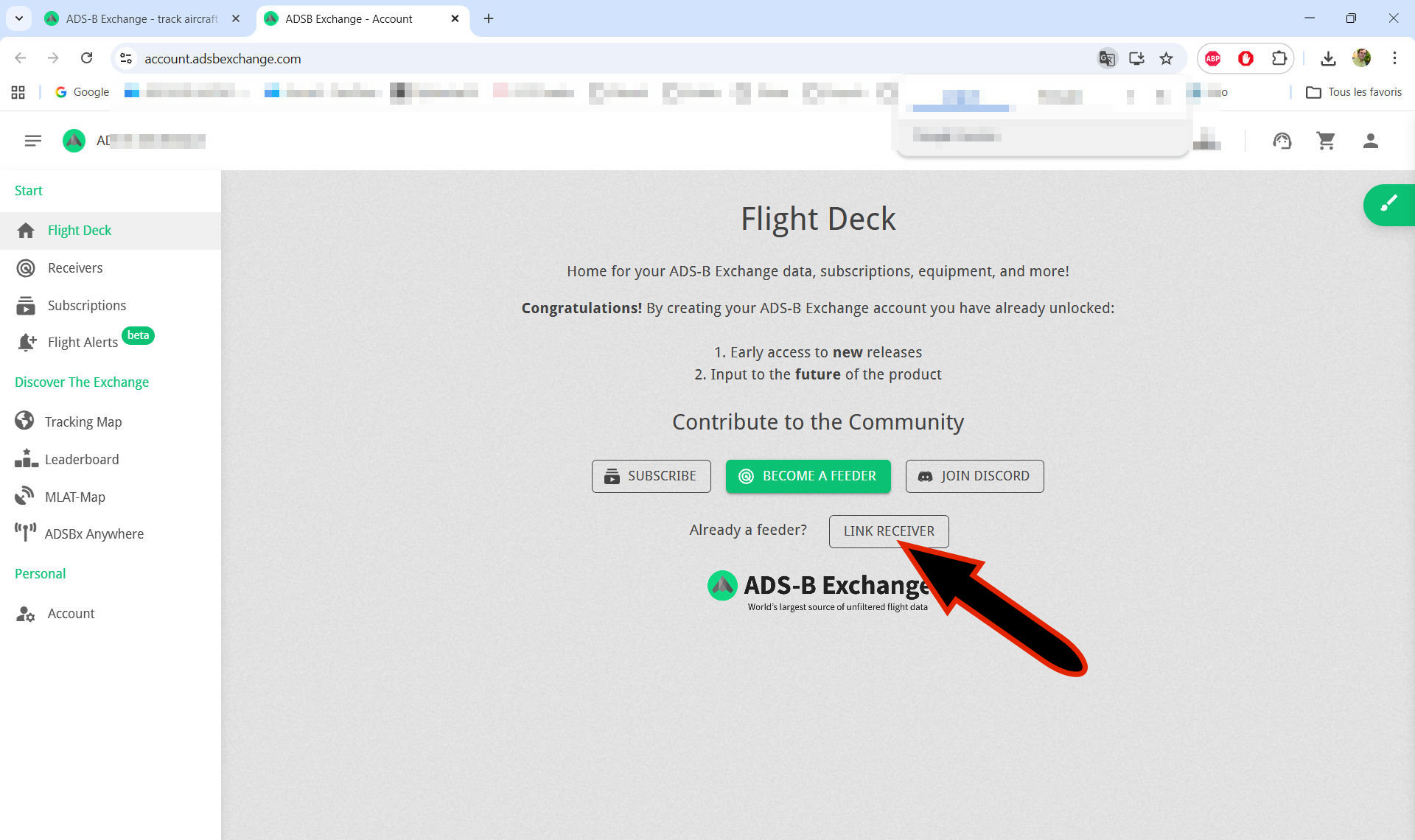Image resolution: width=1415 pixels, height=840 pixels.
Task: Reload the current page
Action: [x=87, y=58]
